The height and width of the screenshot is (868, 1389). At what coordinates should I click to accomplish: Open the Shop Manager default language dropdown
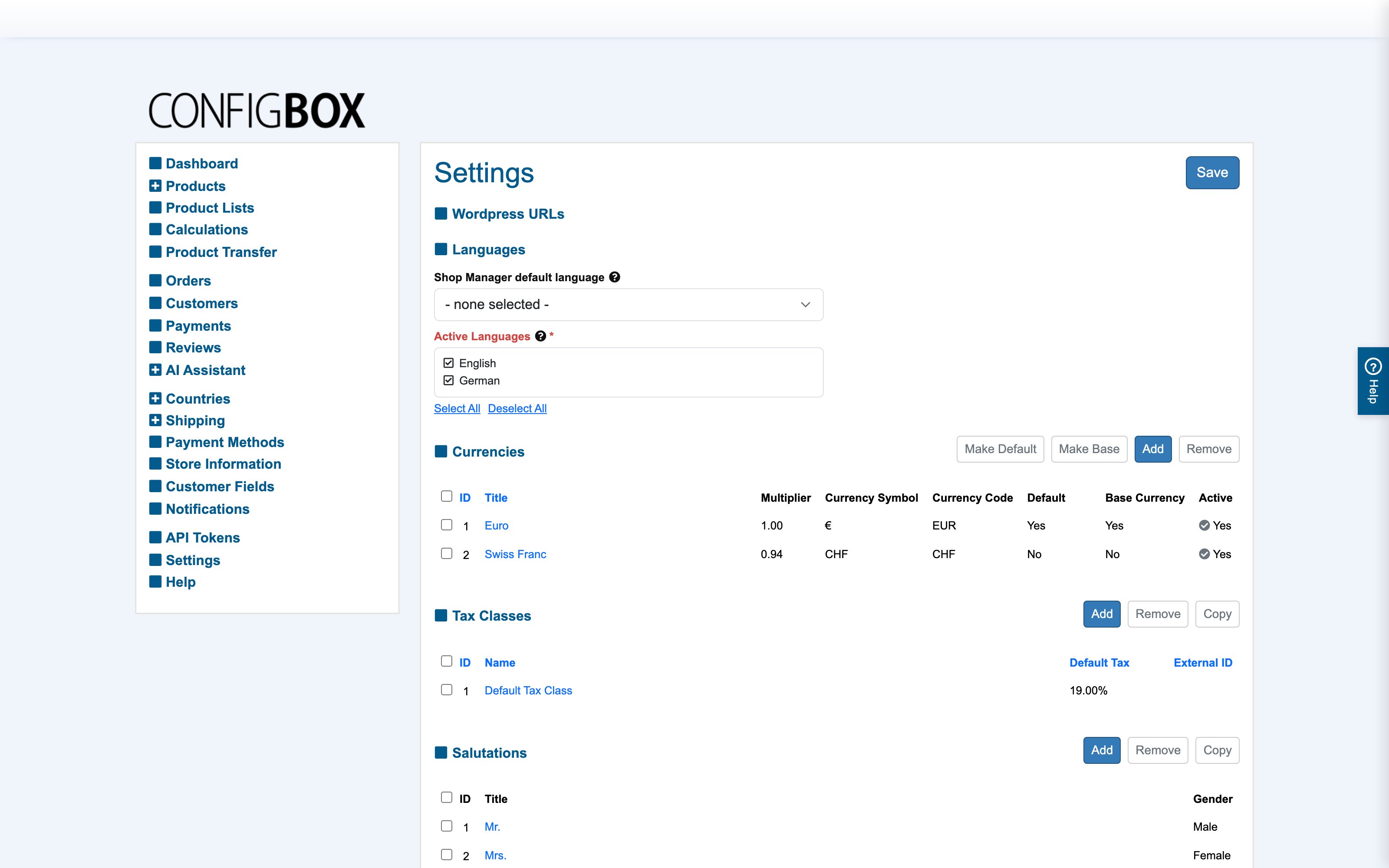(x=629, y=304)
